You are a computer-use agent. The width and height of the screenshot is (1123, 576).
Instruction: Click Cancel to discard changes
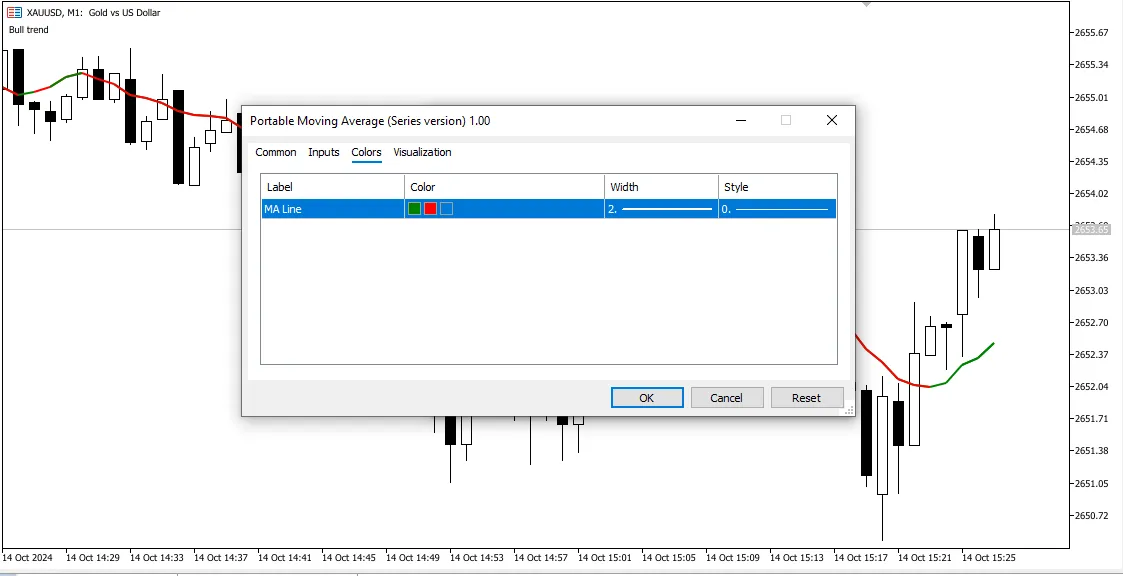pos(727,397)
